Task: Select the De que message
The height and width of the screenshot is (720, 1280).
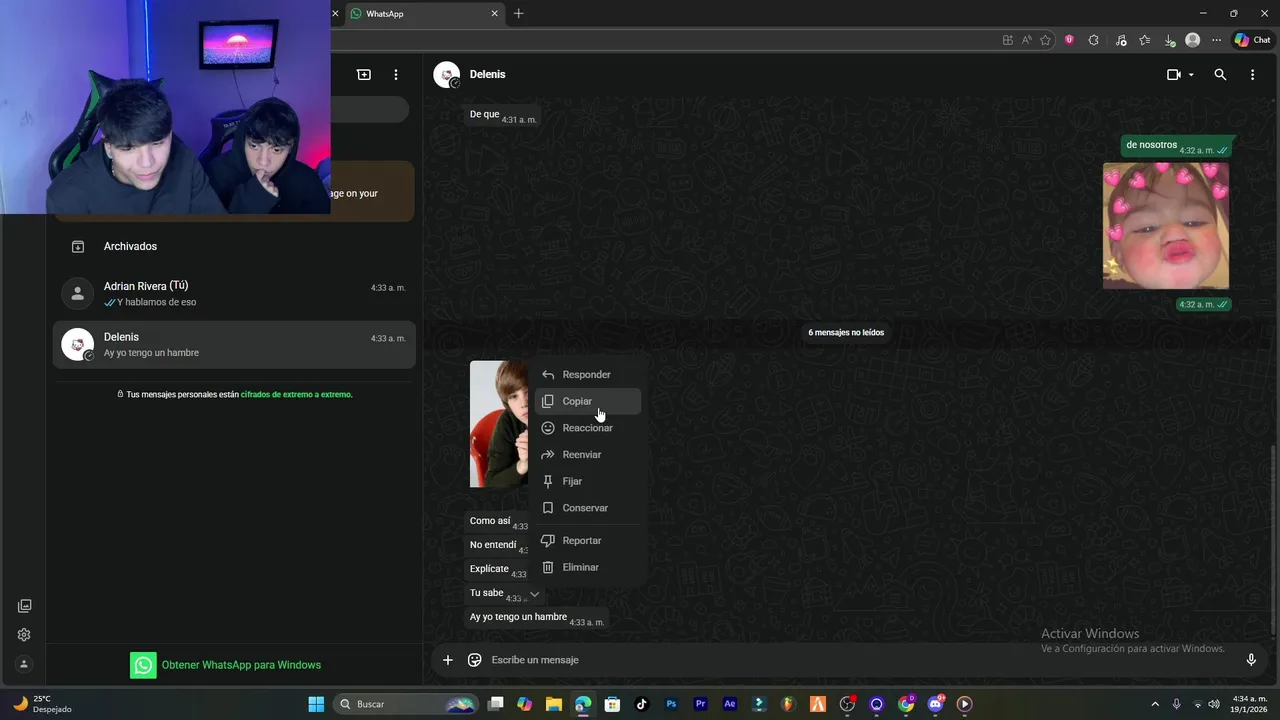Action: pos(502,115)
